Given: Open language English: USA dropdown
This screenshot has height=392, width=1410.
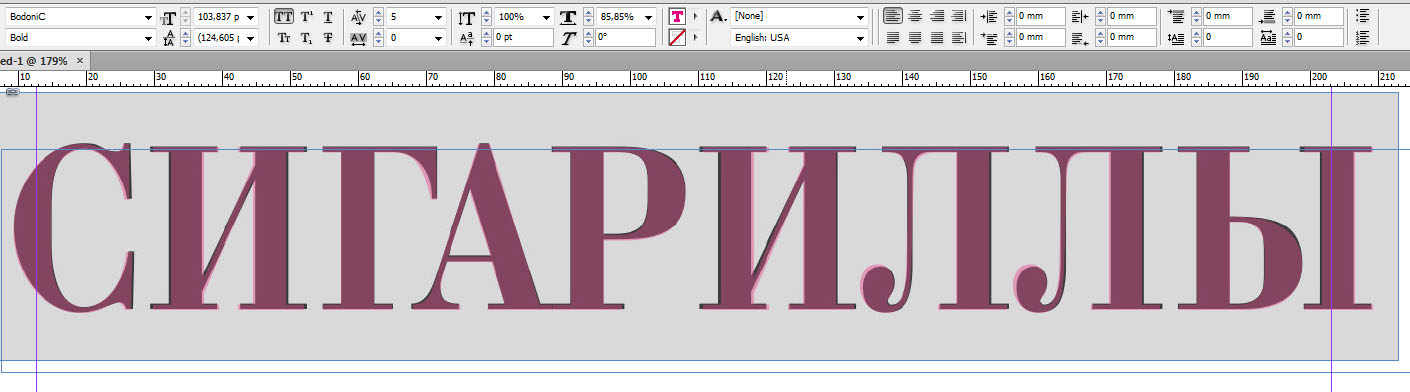Looking at the screenshot, I should [861, 38].
